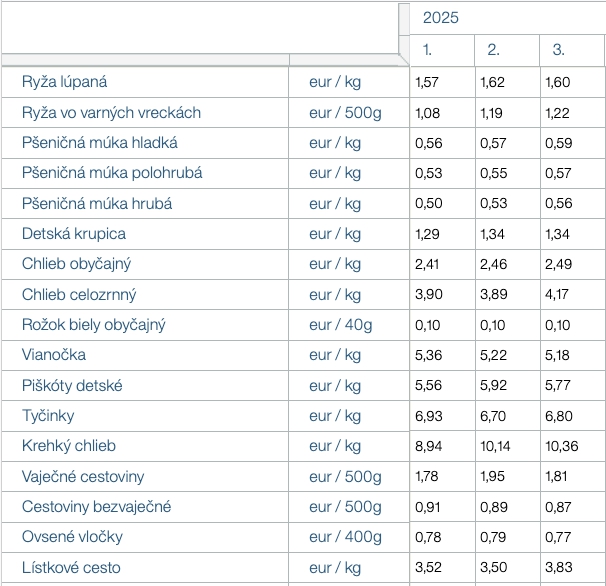Click Rožok biely obyčajný link
Image resolution: width=606 pixels, height=586 pixels.
[94, 325]
